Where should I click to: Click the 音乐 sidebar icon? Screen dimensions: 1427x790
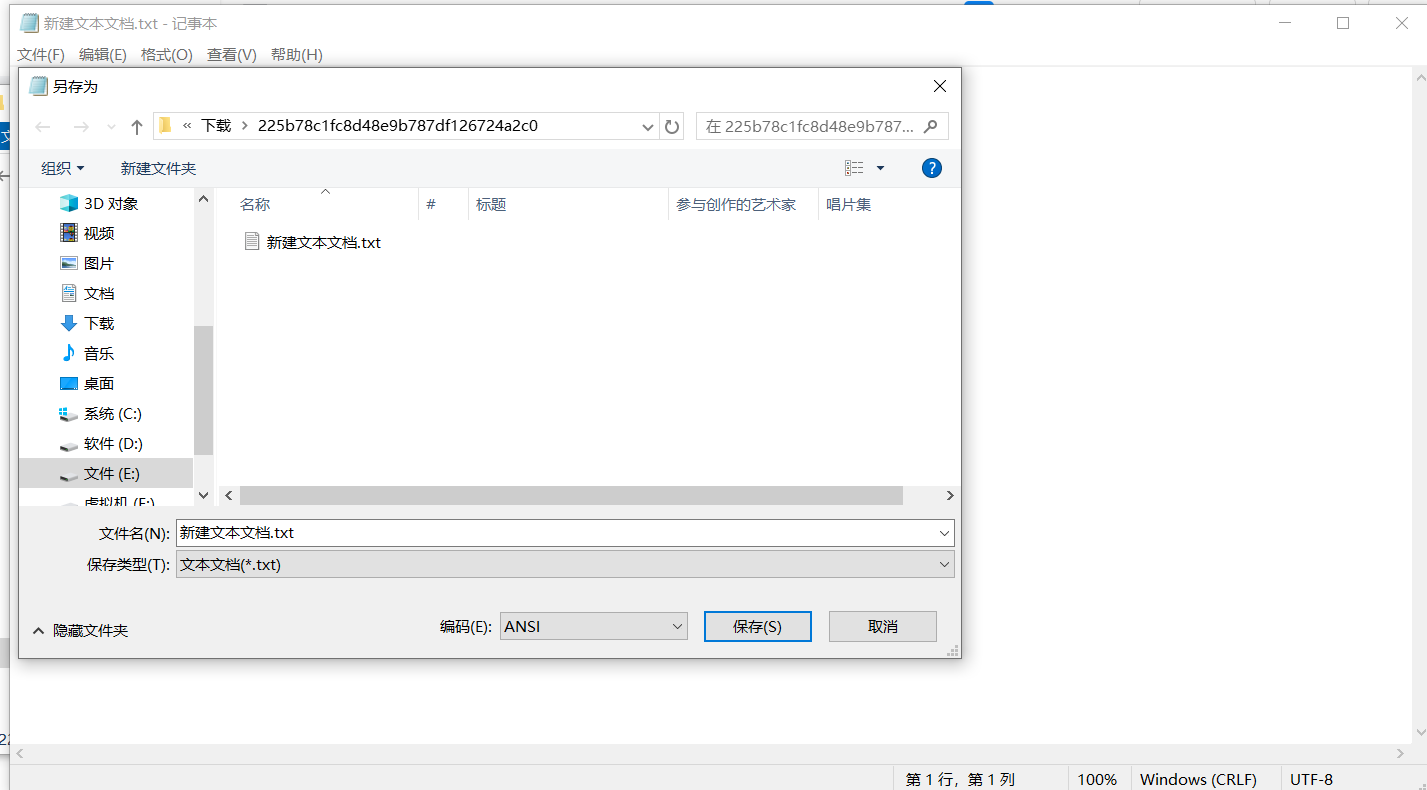point(69,353)
